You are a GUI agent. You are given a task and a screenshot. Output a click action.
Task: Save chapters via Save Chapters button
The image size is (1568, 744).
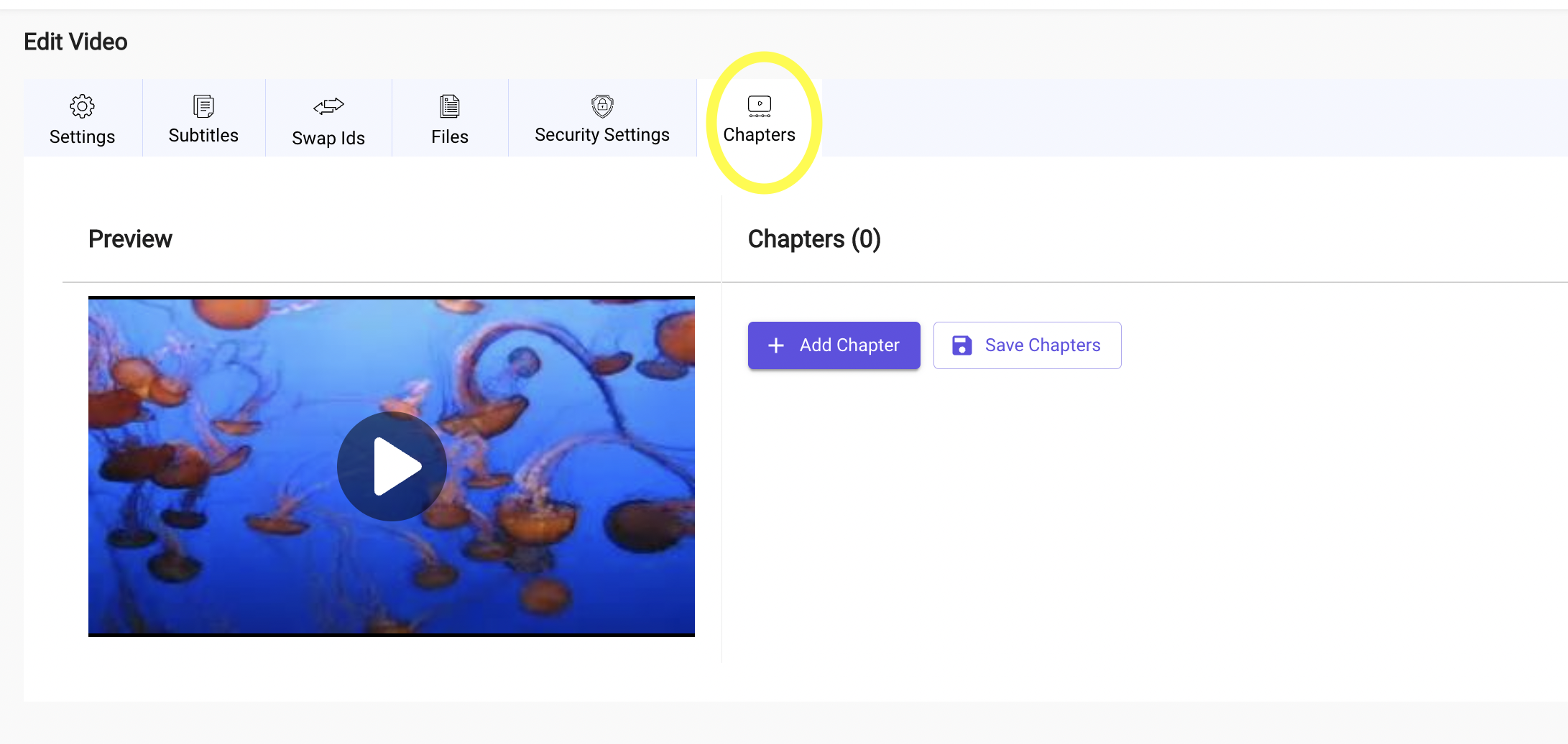point(1028,345)
